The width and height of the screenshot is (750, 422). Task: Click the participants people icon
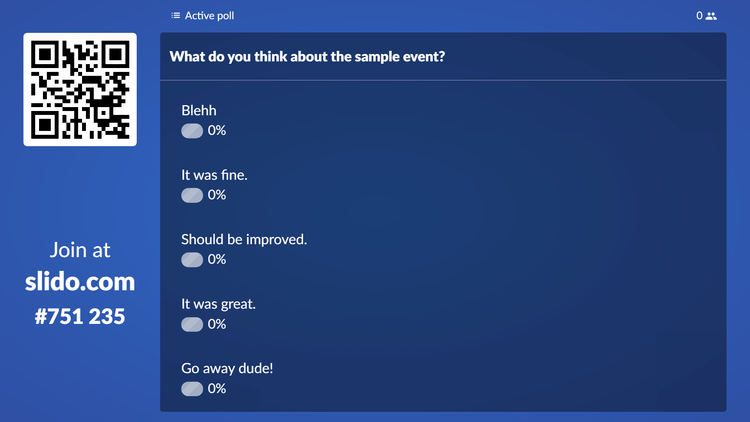click(711, 16)
